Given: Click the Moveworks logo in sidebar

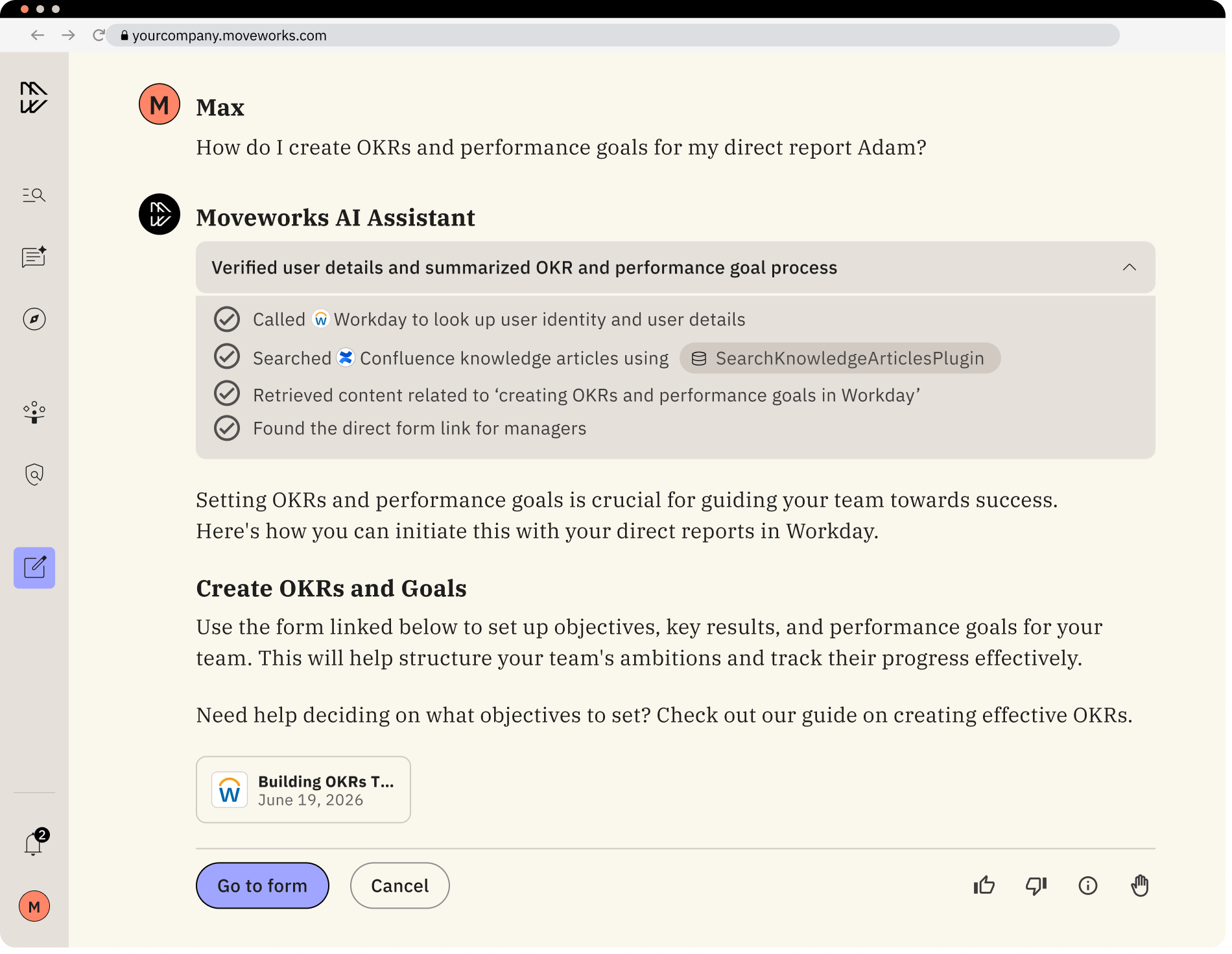Looking at the screenshot, I should tap(34, 98).
